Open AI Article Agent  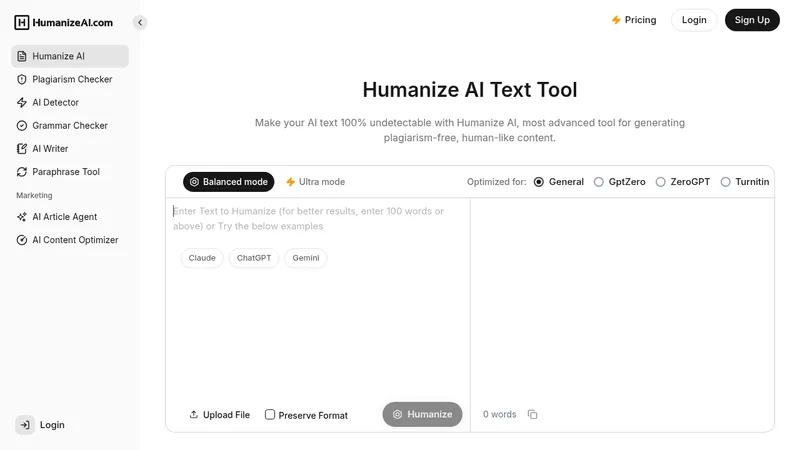[x=70, y=217]
